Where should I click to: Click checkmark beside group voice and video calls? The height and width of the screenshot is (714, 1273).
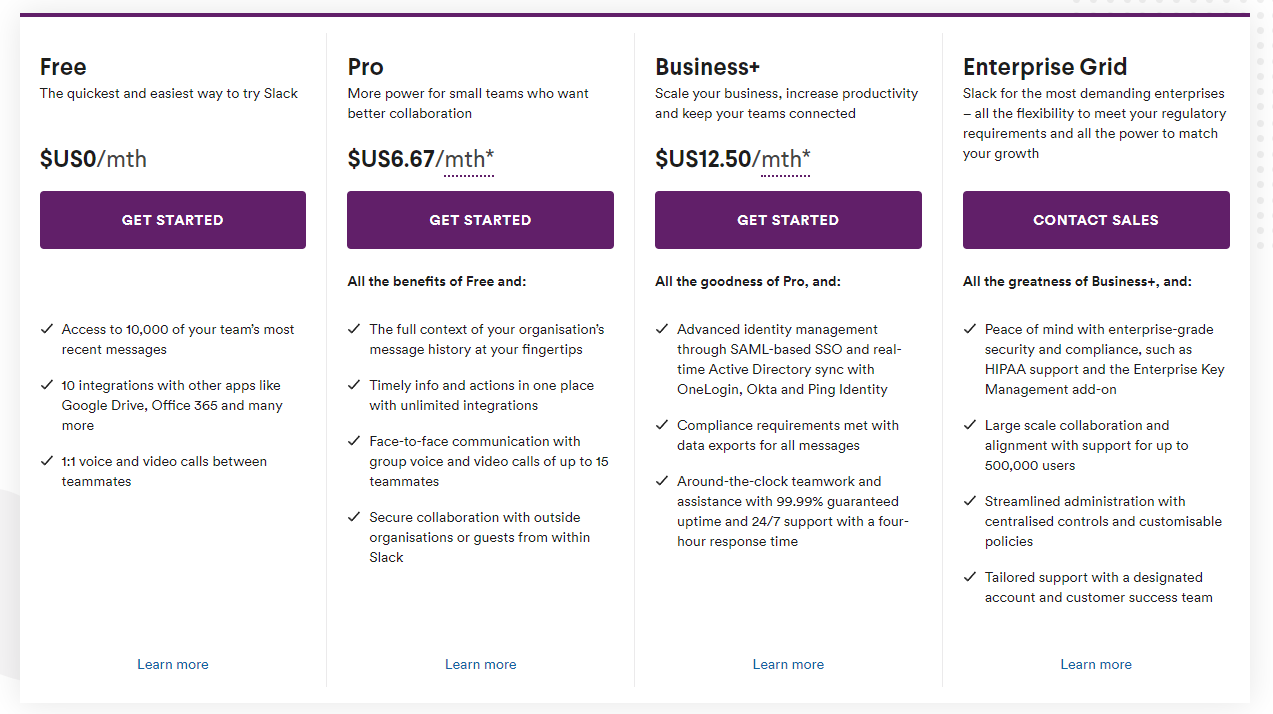(354, 440)
